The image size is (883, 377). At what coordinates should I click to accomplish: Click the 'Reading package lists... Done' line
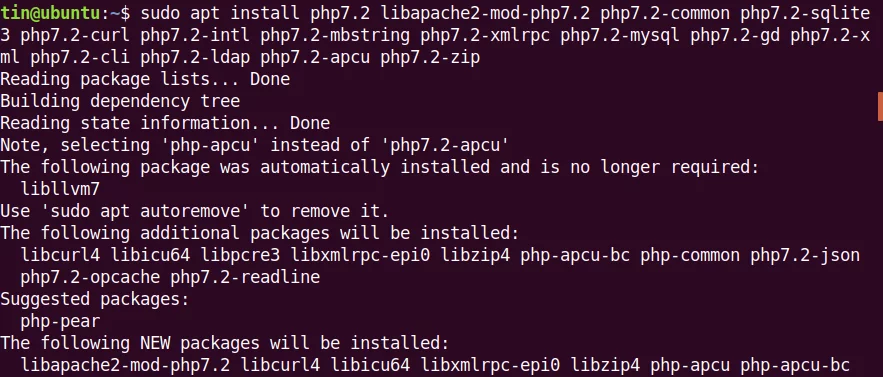point(145,79)
